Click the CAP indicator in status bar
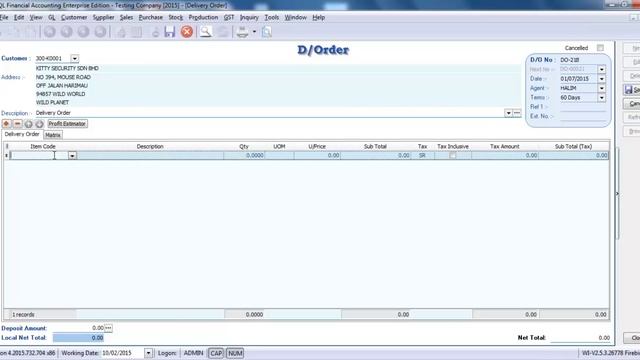Screen dimensions: 640x360 click(216, 353)
